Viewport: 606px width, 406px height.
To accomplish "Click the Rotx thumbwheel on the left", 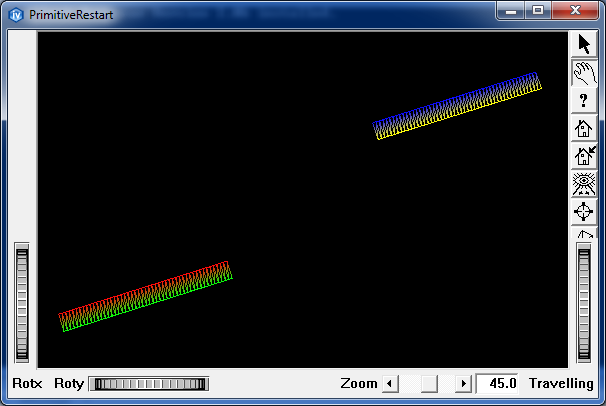I will coord(22,303).
